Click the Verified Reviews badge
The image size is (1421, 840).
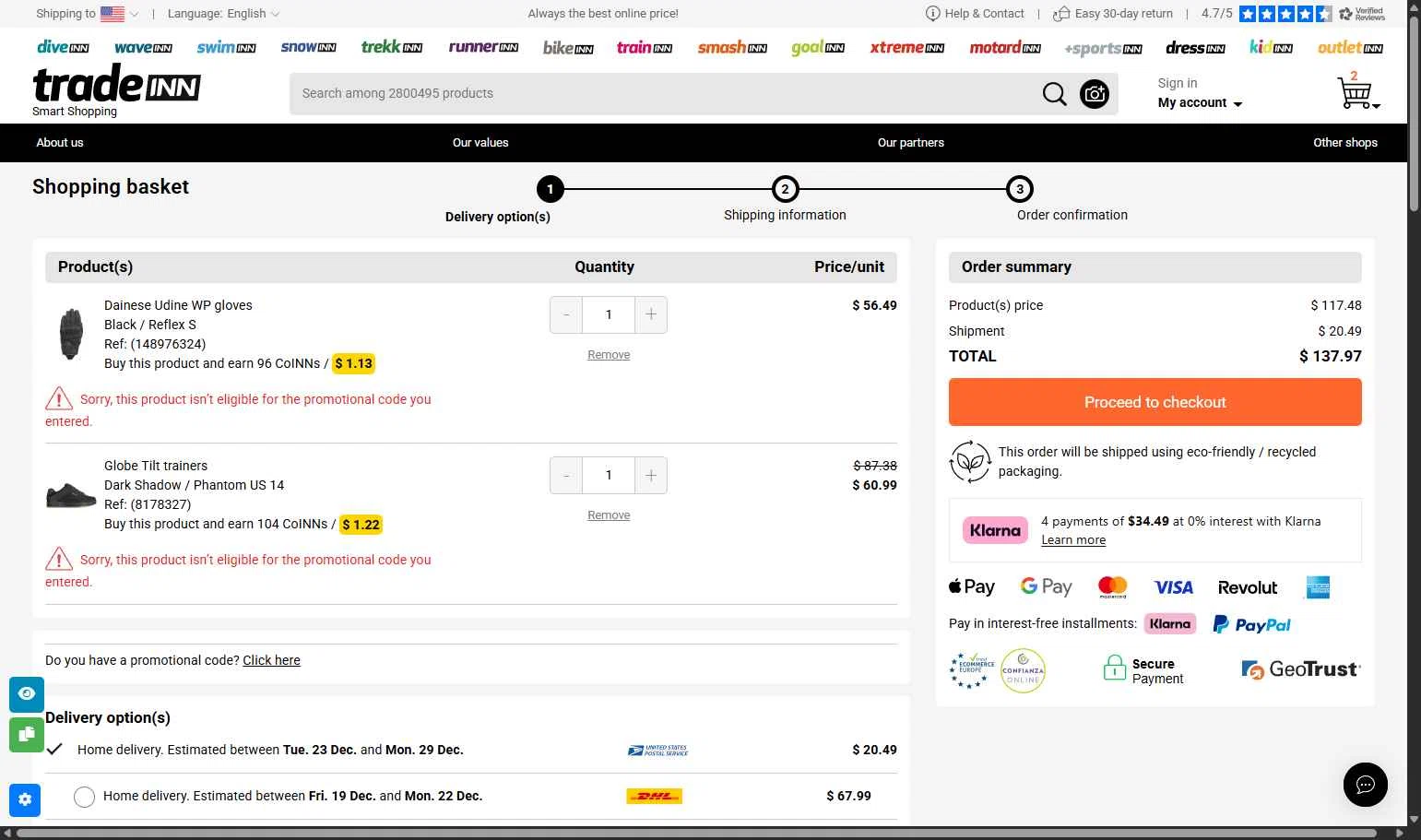(1362, 14)
